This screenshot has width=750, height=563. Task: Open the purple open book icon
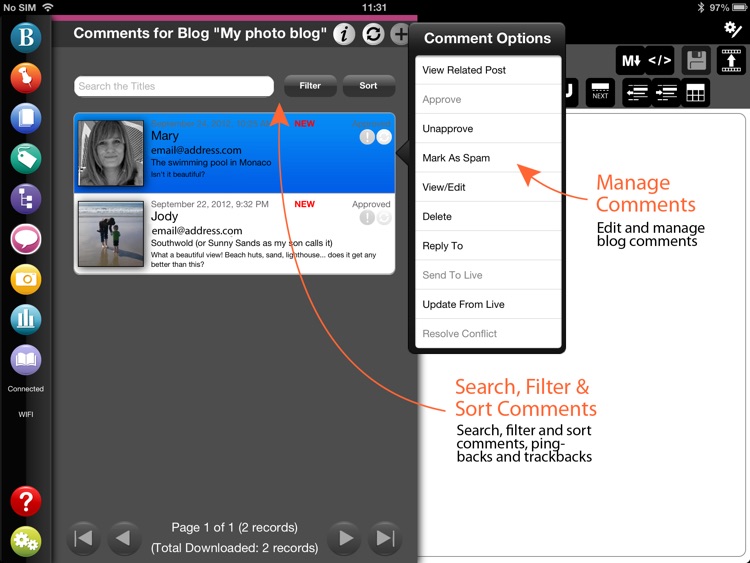26,359
